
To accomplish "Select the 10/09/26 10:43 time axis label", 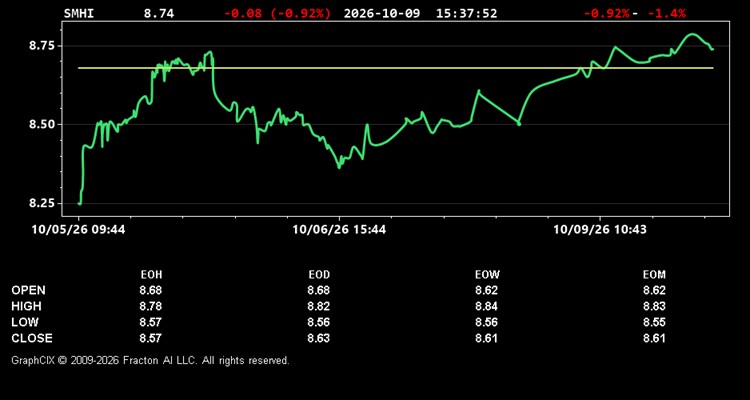I will [600, 230].
